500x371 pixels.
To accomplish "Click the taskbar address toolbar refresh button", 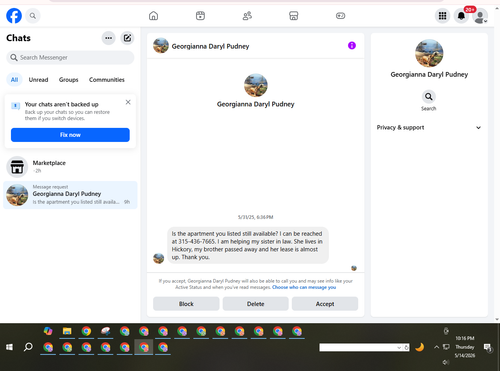I will (x=406, y=348).
